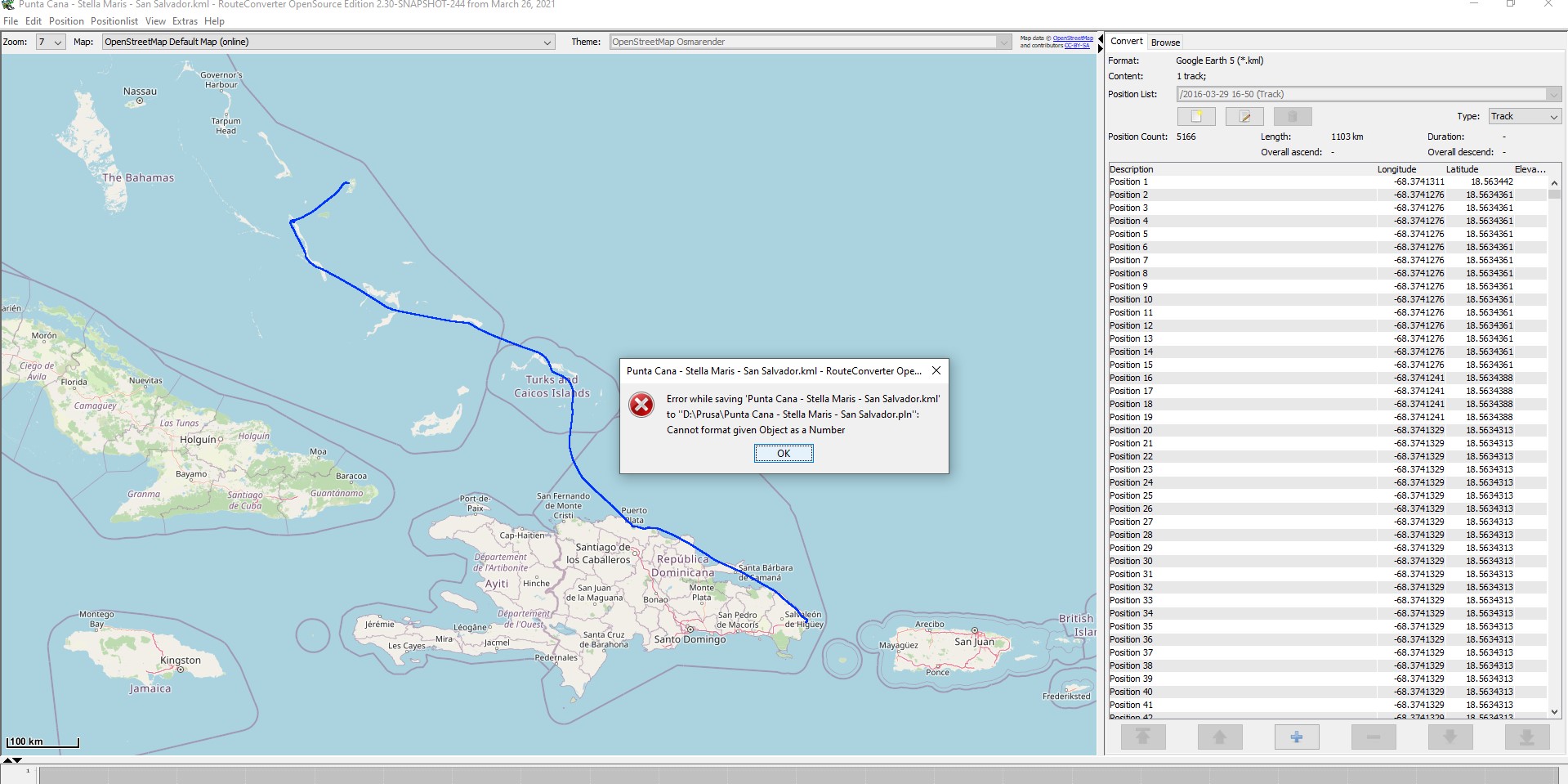Click the new position list icon
The height and width of the screenshot is (784, 1568).
point(1196,116)
